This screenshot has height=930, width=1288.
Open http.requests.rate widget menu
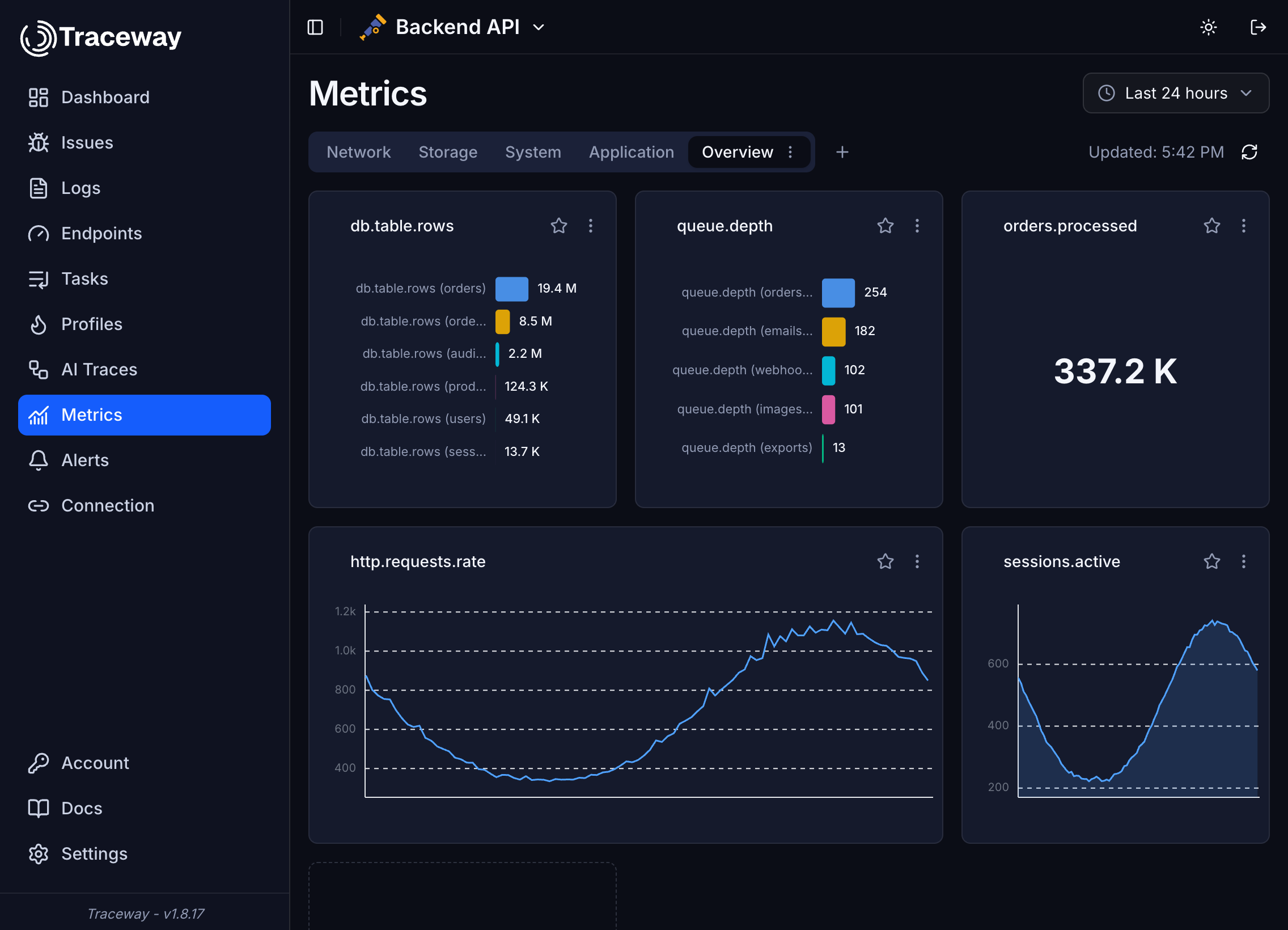917,562
